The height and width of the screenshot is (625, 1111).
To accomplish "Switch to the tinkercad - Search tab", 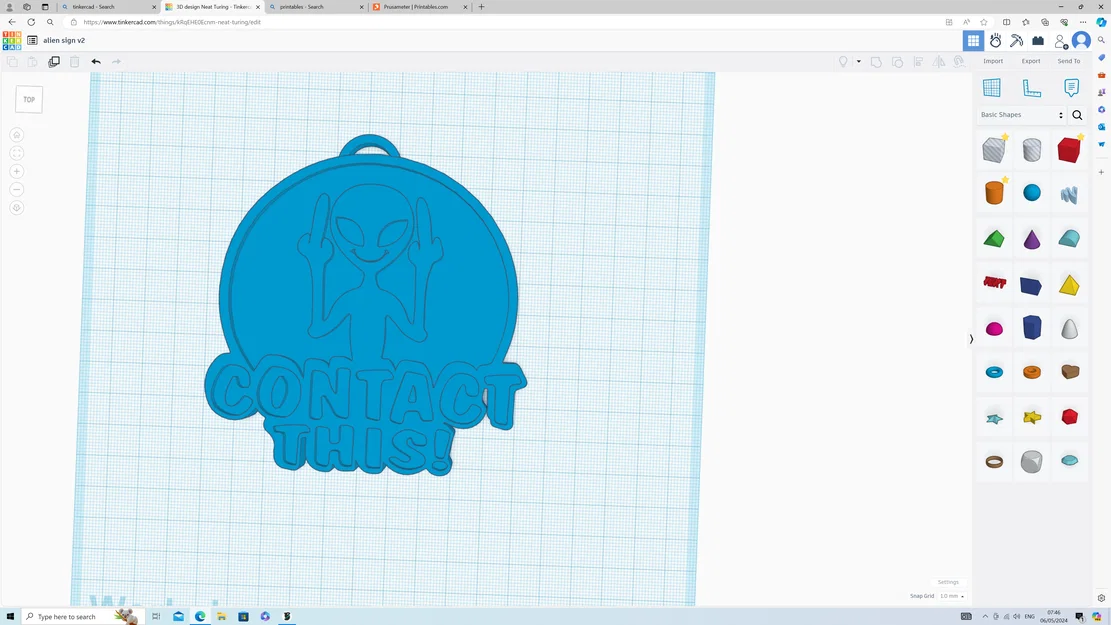I will (110, 6).
